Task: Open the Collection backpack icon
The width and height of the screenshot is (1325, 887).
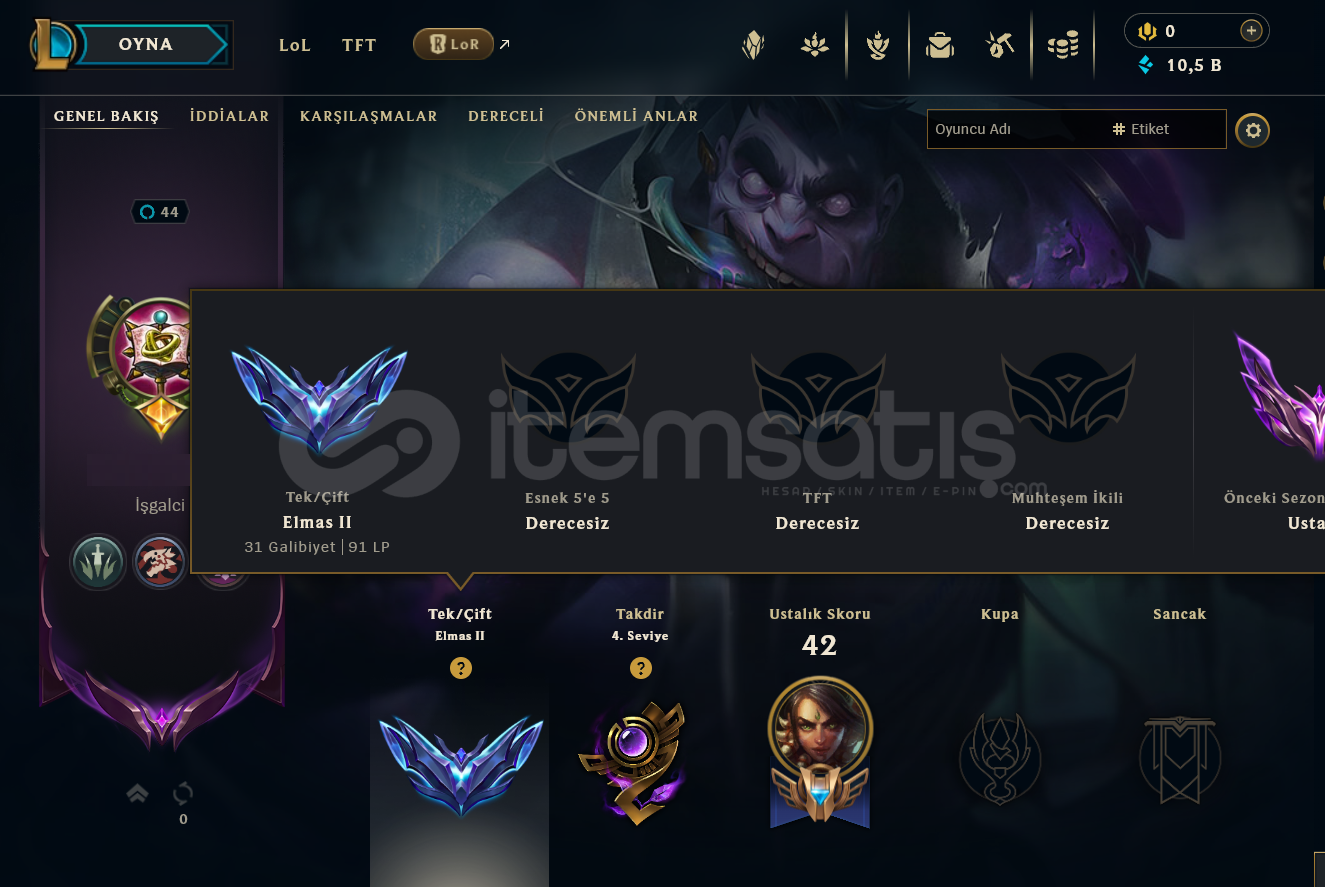Action: click(939, 45)
